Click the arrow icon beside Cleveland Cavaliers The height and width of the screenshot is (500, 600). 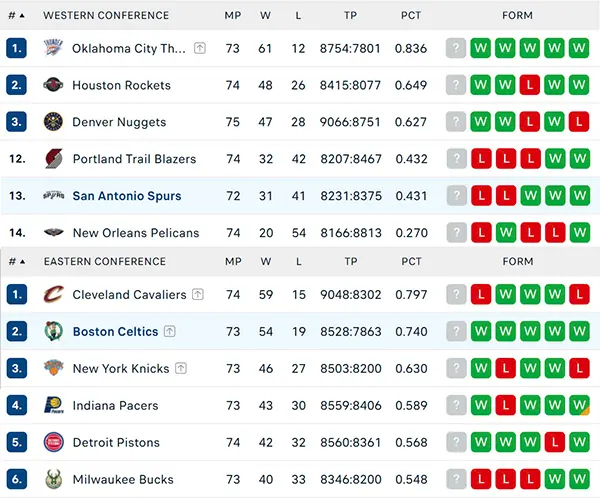tap(198, 295)
